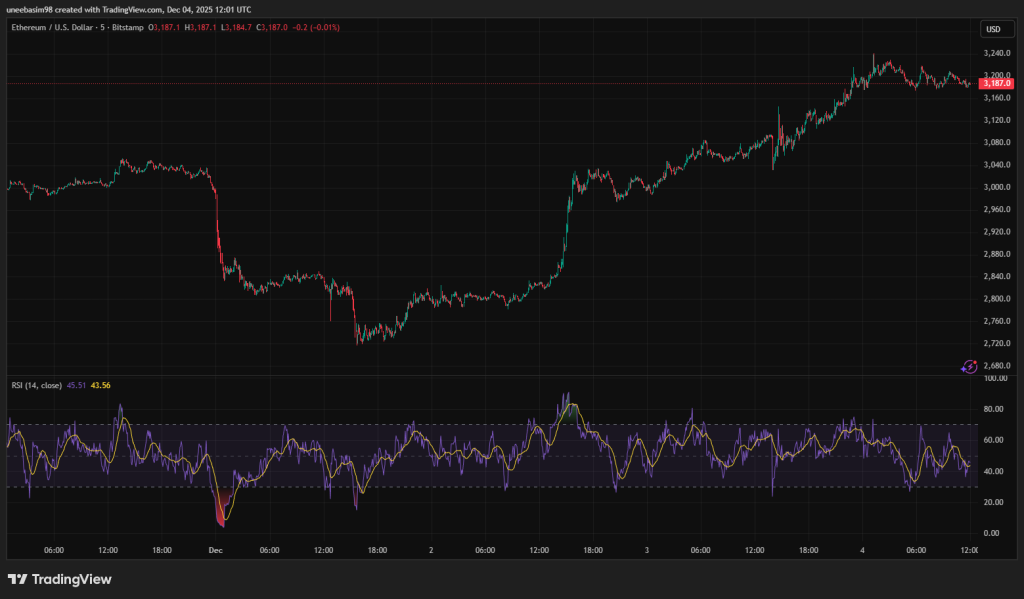
Task: Click the 3,000.0 price scale label
Action: click(x=996, y=187)
